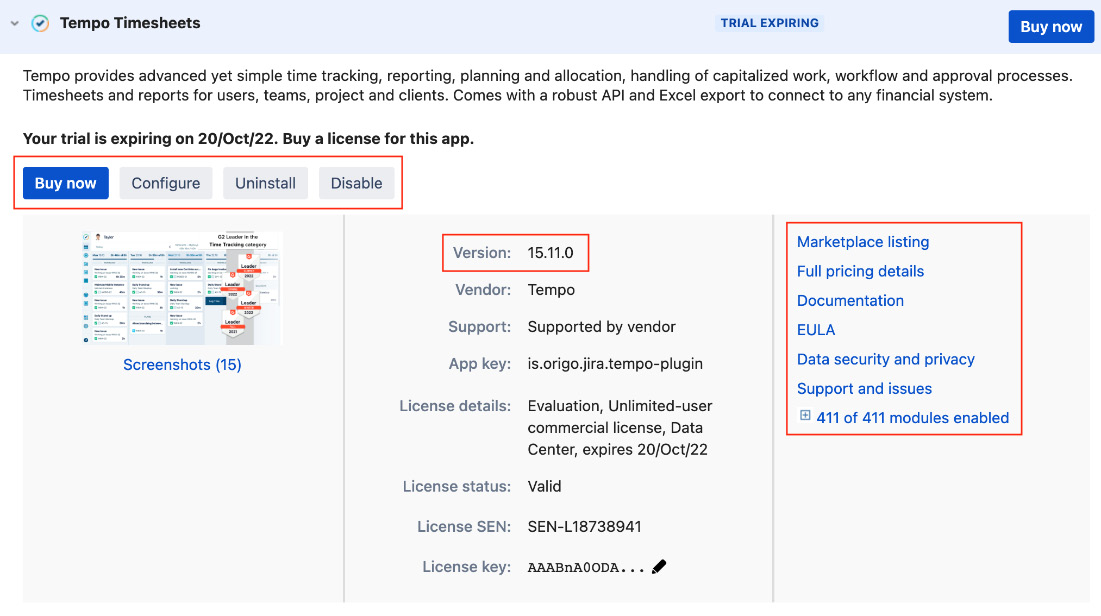1101x616 pixels.
Task: Collapse the Tempo Timesheets panel with the chevron
Action: pyautogui.click(x=12, y=22)
